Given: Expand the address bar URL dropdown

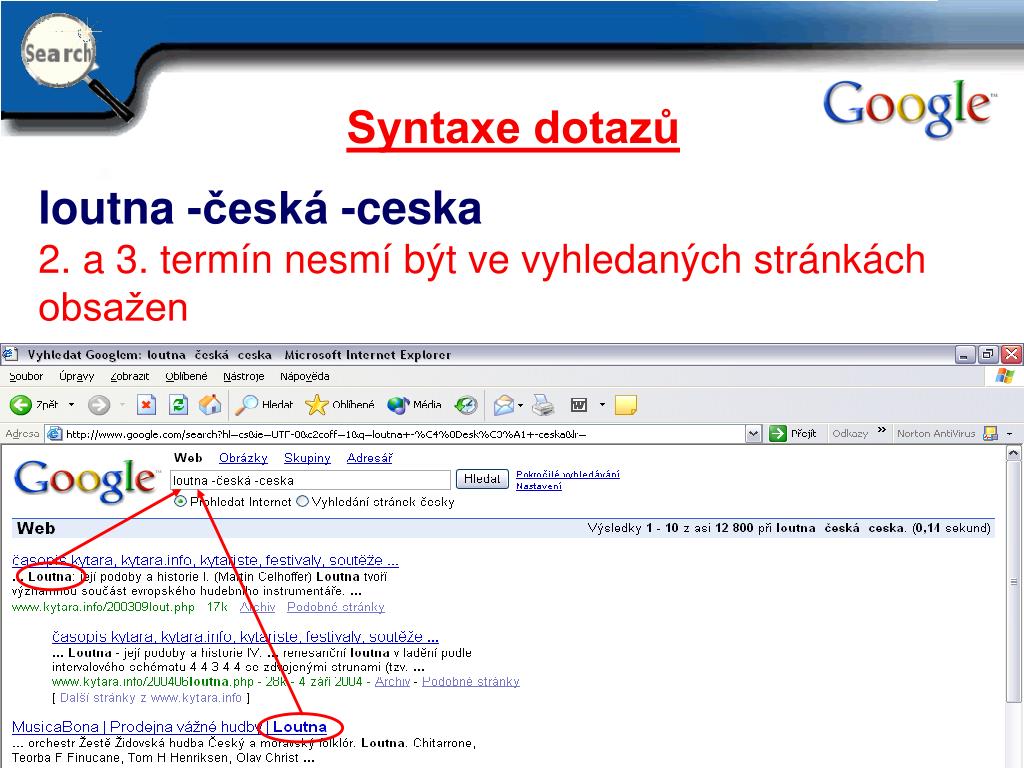Looking at the screenshot, I should 754,434.
